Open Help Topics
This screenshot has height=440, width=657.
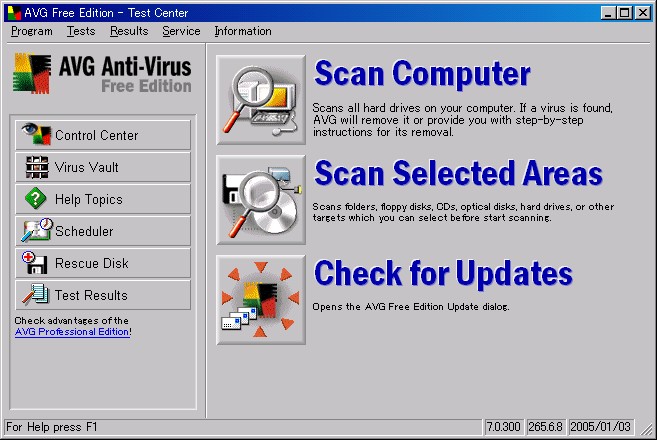pos(103,199)
